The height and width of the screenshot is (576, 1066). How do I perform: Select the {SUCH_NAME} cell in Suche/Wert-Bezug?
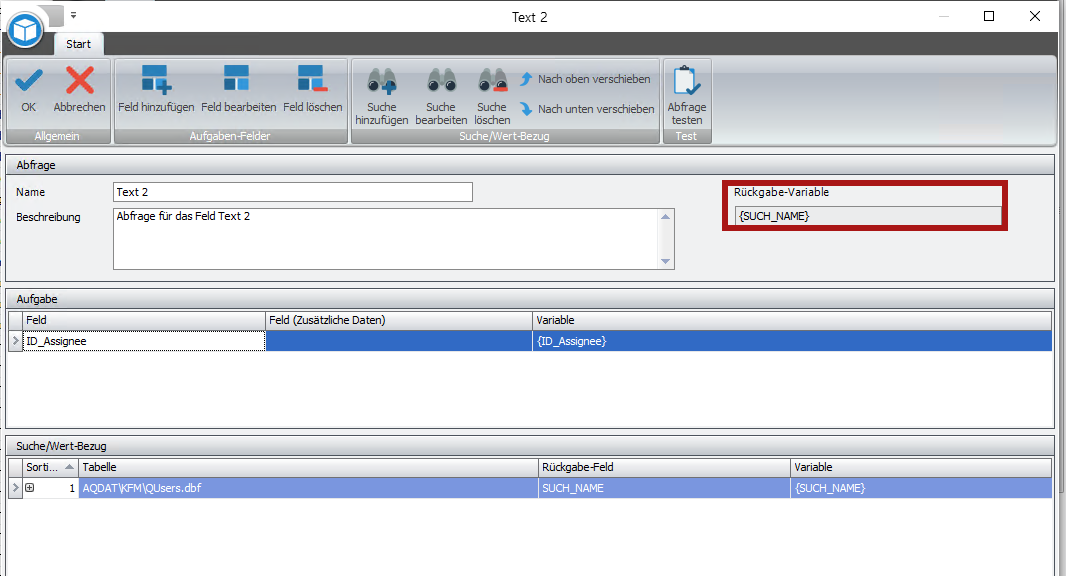pyautogui.click(x=921, y=488)
